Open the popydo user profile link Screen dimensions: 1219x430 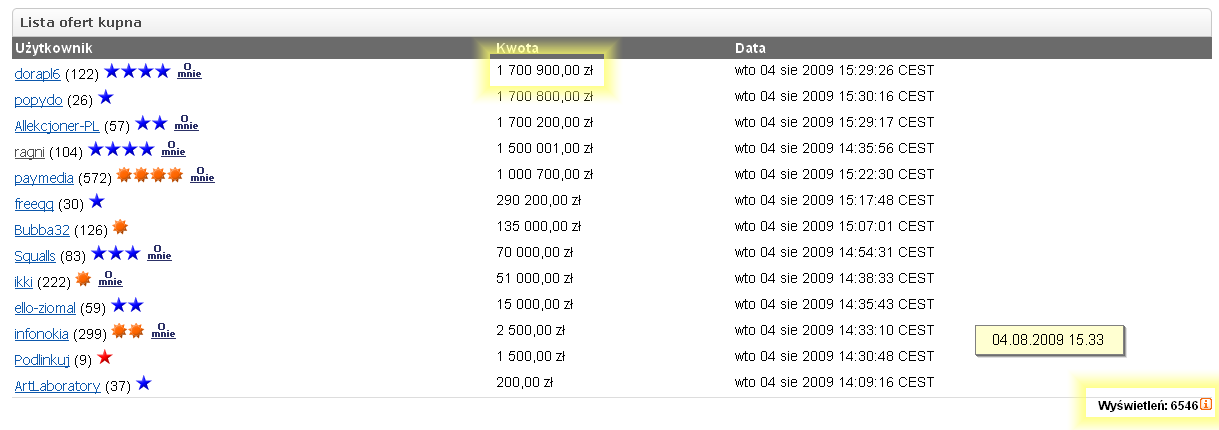tap(39, 99)
